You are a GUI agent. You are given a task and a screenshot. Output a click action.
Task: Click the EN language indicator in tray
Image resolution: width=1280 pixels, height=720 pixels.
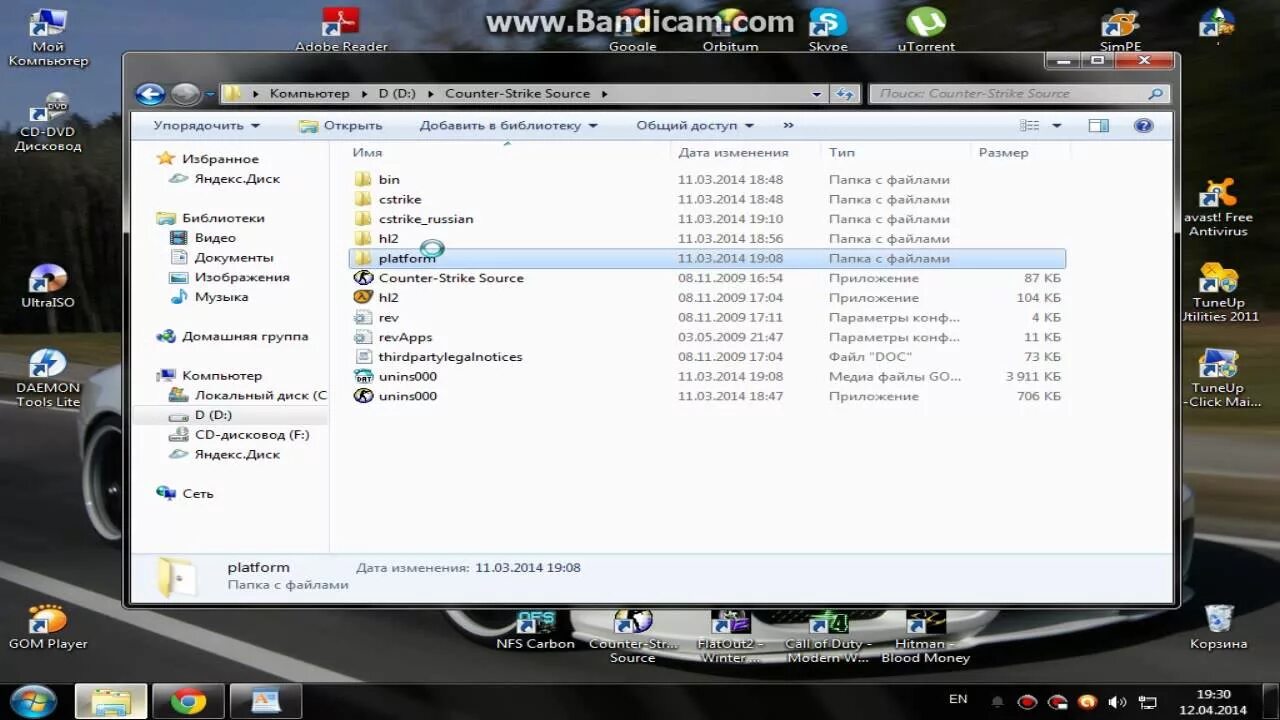point(958,699)
